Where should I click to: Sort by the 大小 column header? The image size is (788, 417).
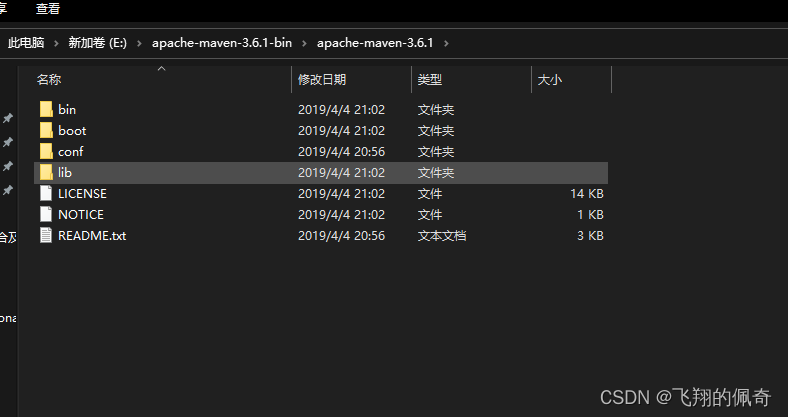tap(550, 79)
